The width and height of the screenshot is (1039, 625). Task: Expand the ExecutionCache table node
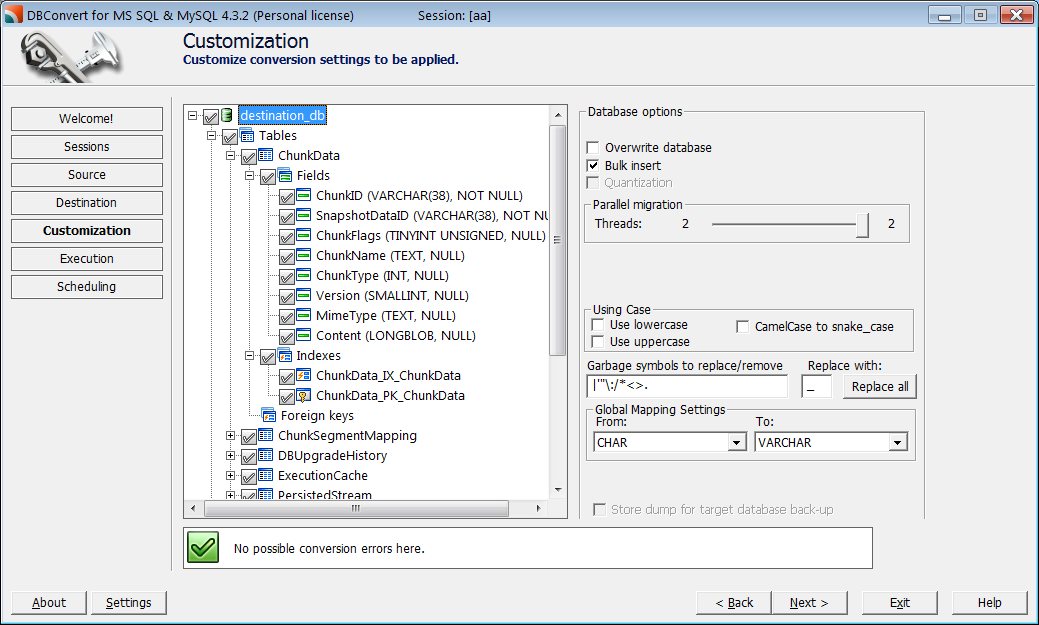pos(231,475)
